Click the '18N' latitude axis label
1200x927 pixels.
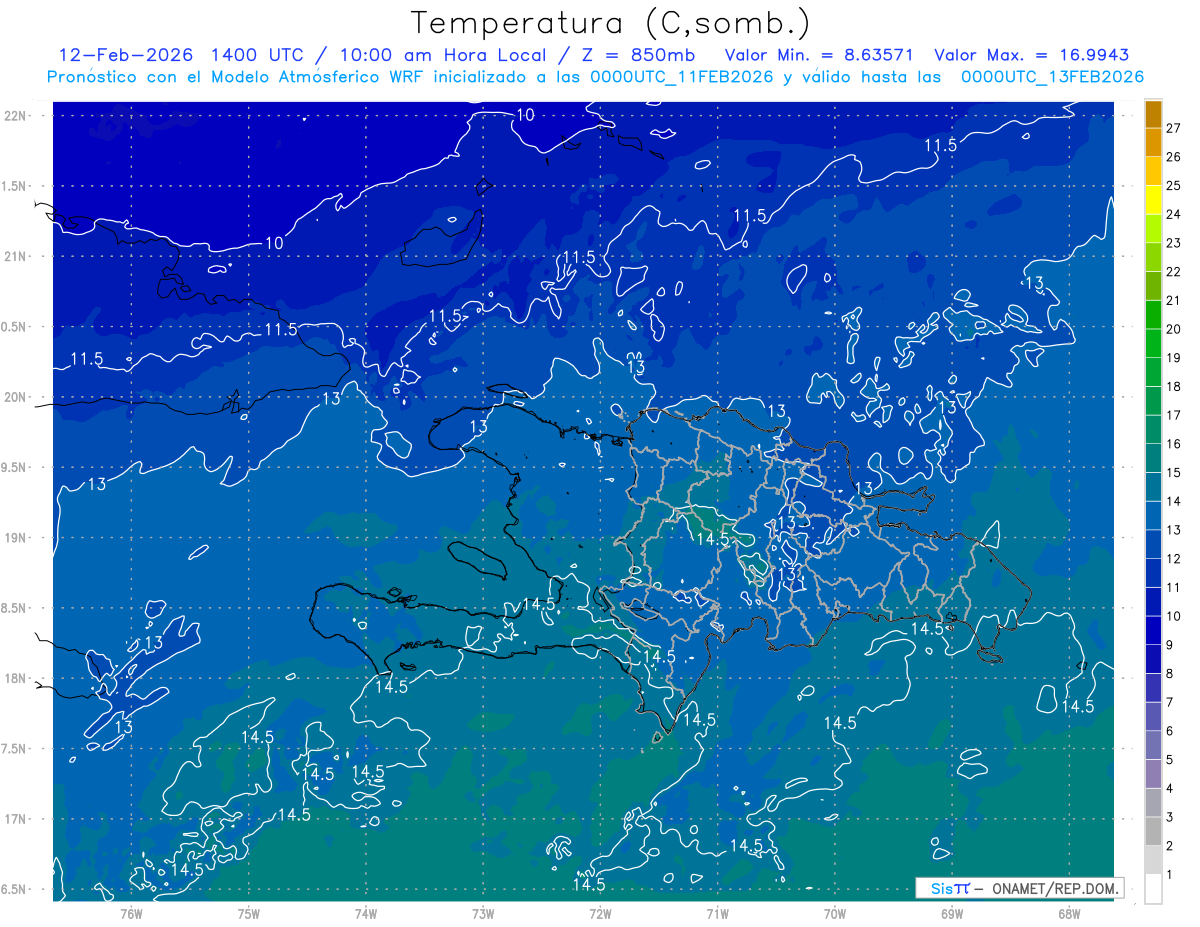point(17,679)
